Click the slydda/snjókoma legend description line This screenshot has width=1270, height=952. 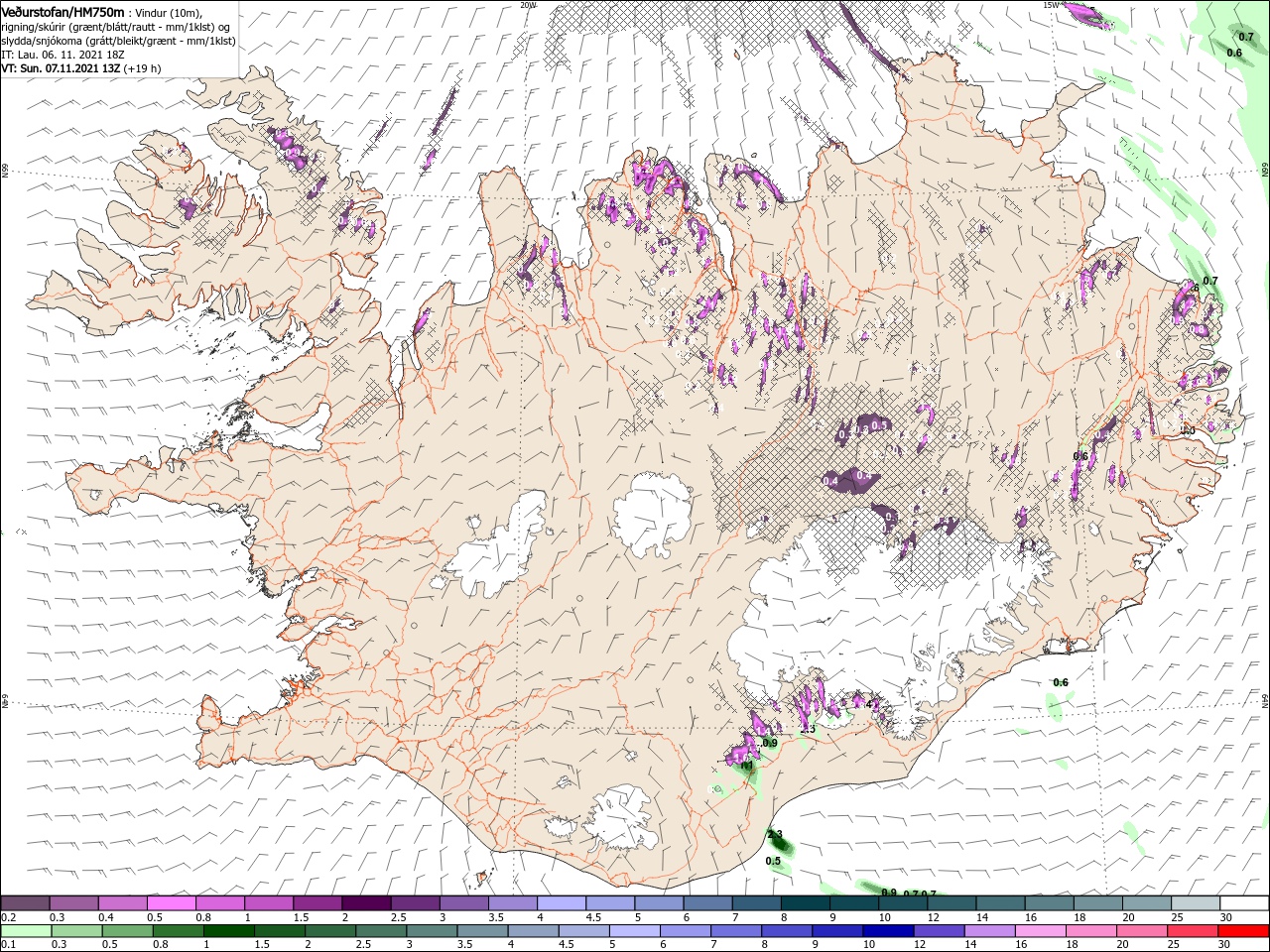coord(119,41)
